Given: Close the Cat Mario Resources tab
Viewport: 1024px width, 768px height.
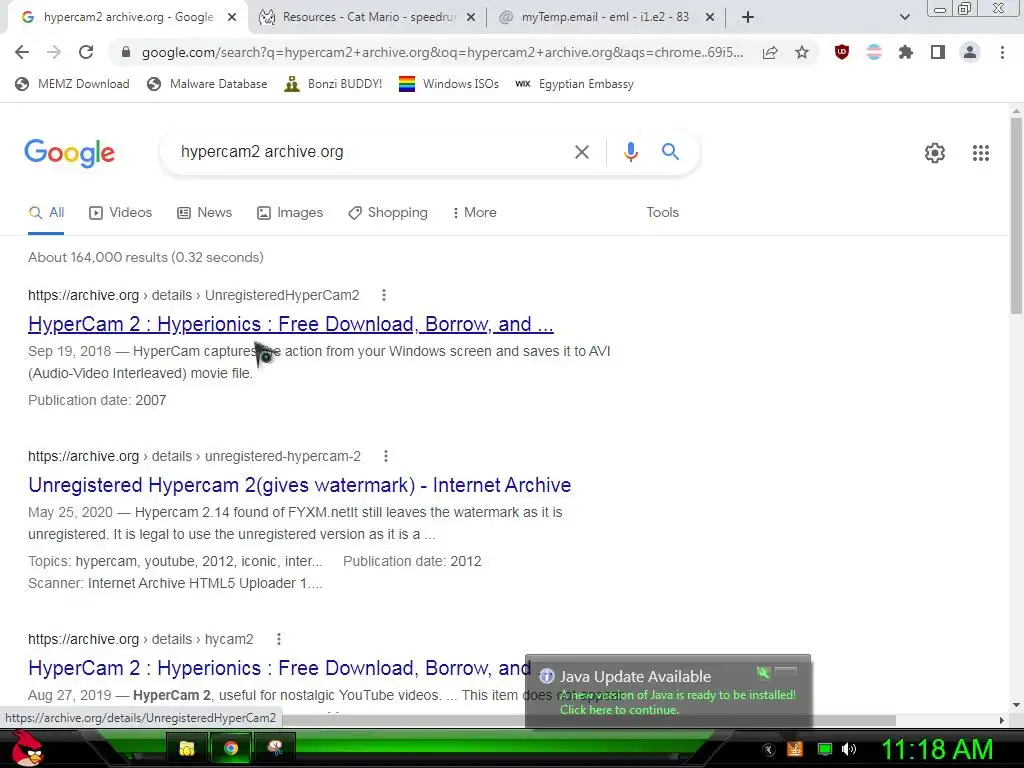Looking at the screenshot, I should point(471,17).
